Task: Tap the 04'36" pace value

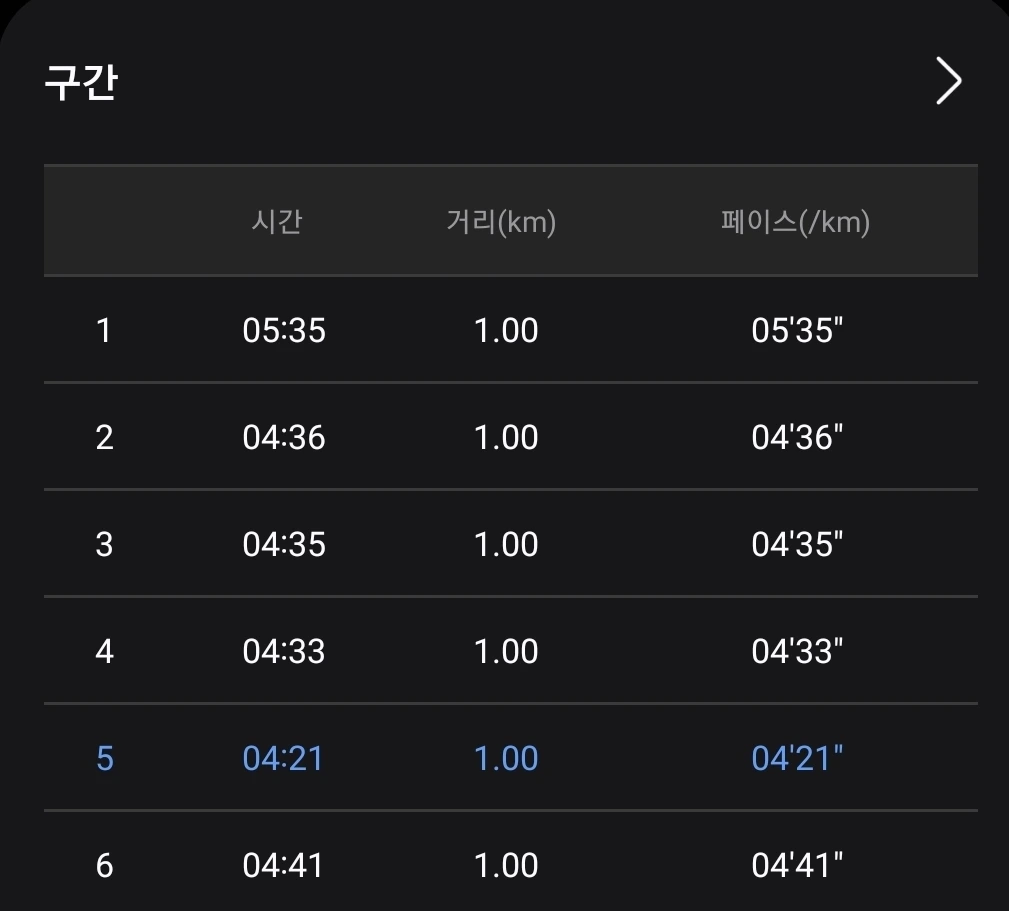Action: point(797,437)
